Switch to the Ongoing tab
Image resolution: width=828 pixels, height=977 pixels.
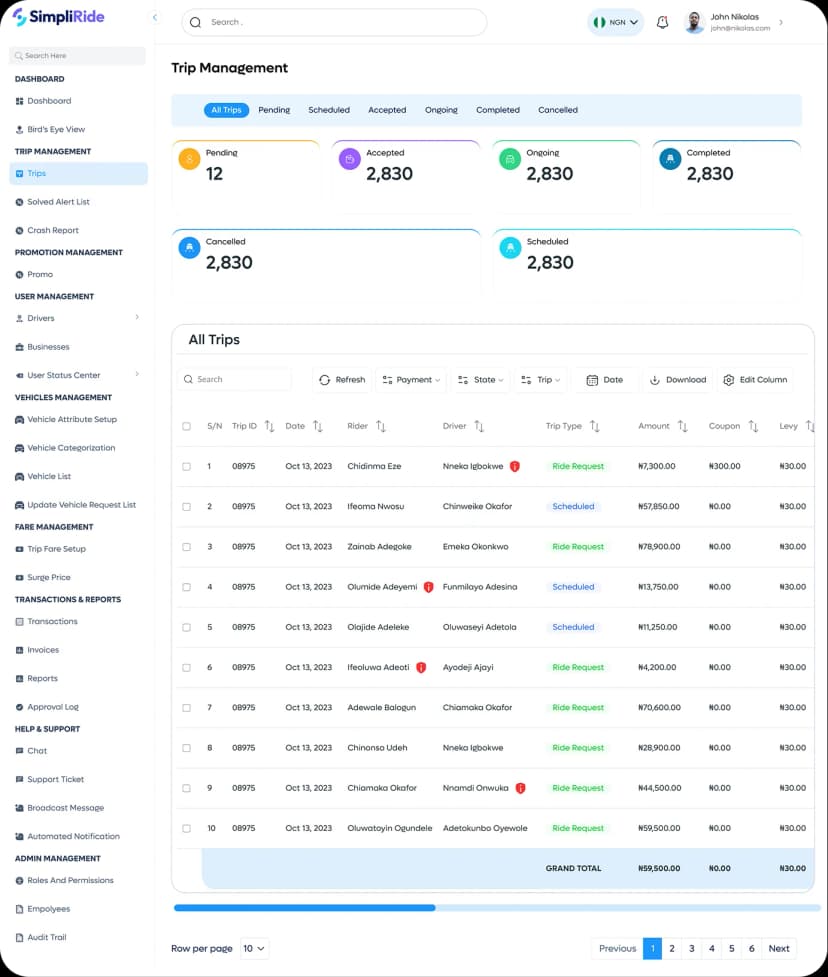pos(441,110)
